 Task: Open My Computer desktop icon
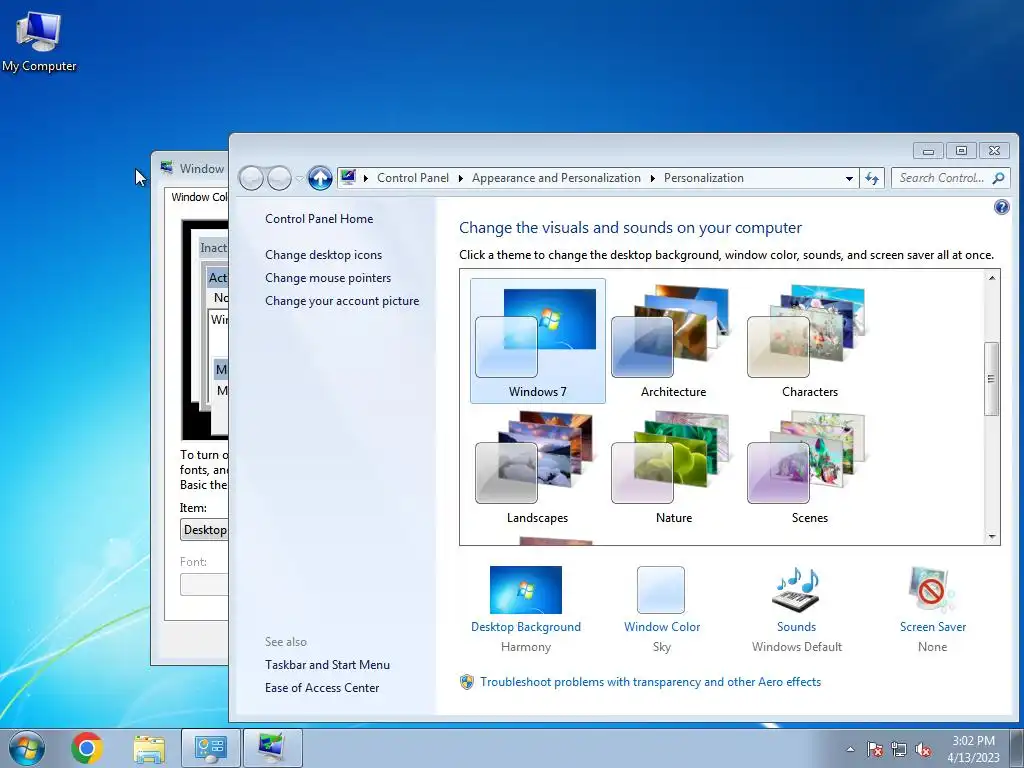coord(39,41)
